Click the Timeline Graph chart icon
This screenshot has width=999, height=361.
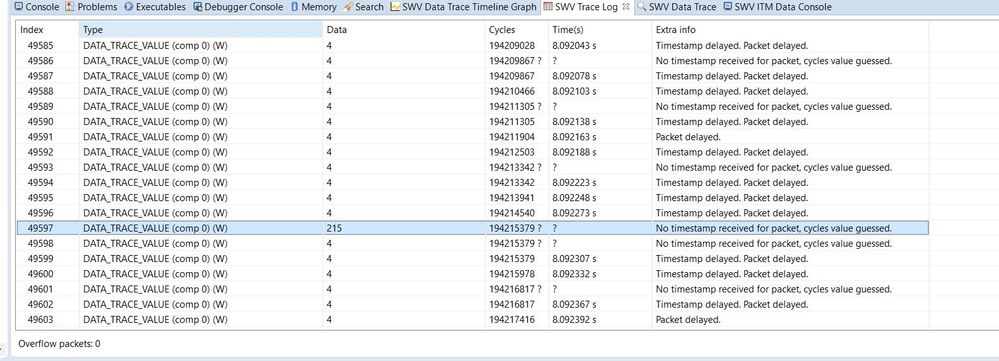click(395, 7)
